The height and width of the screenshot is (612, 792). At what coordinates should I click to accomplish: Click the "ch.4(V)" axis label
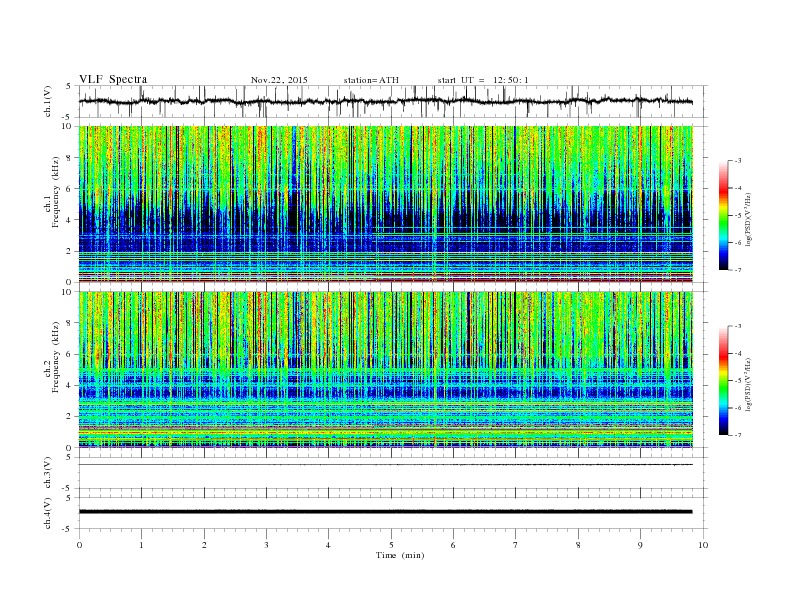(47, 513)
